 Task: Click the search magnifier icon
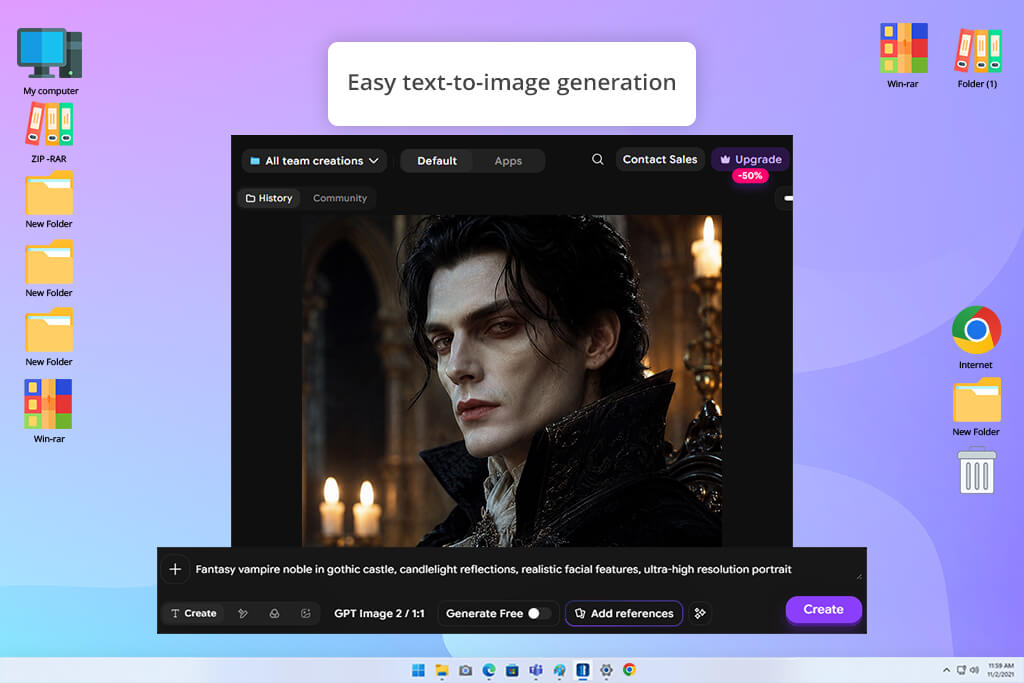[597, 159]
